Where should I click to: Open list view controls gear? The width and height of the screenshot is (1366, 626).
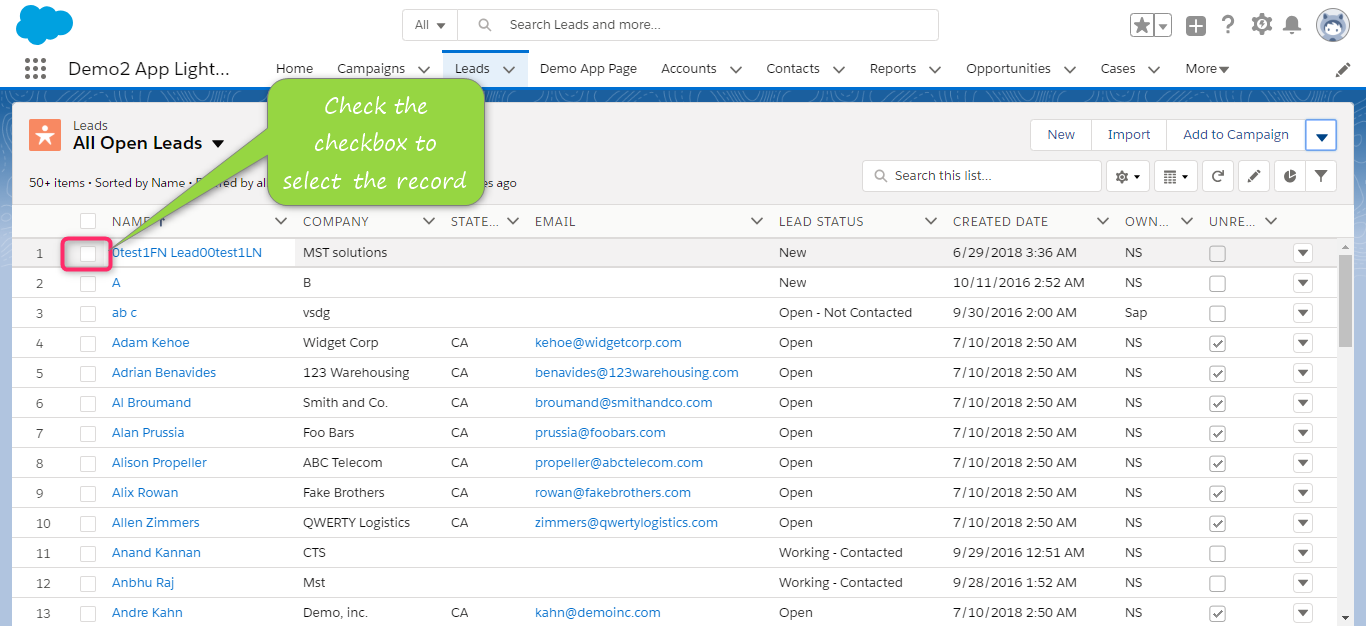coord(1128,176)
